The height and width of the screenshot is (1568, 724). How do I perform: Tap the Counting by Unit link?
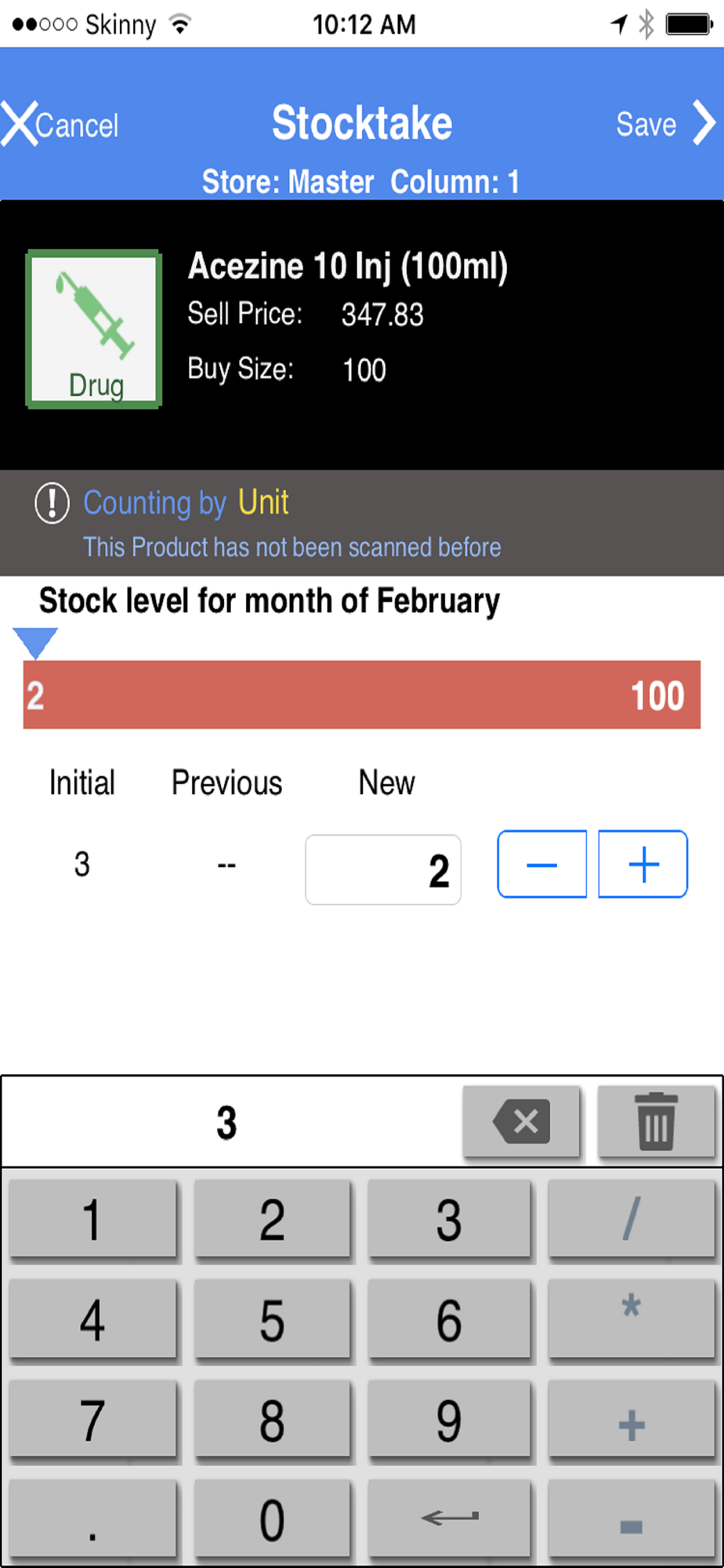[x=186, y=503]
